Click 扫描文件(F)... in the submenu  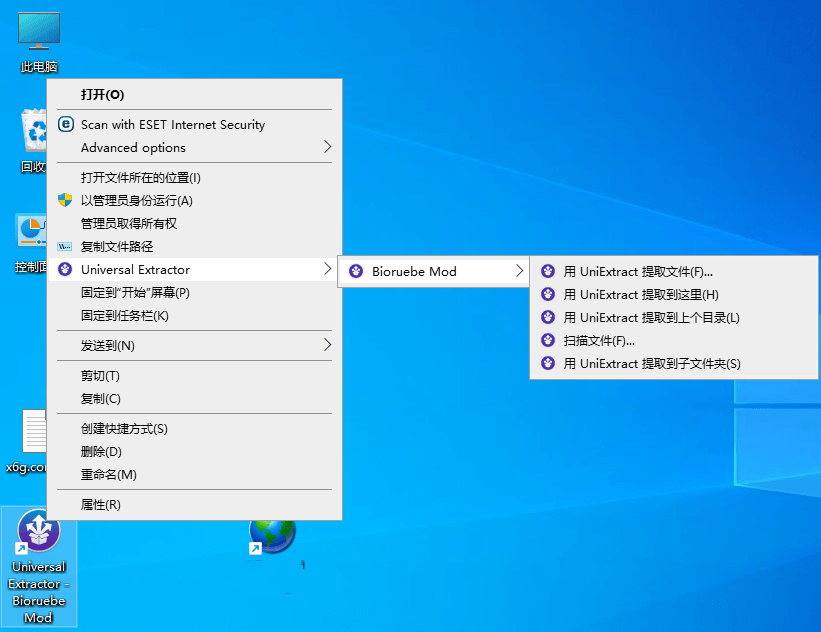(x=599, y=340)
